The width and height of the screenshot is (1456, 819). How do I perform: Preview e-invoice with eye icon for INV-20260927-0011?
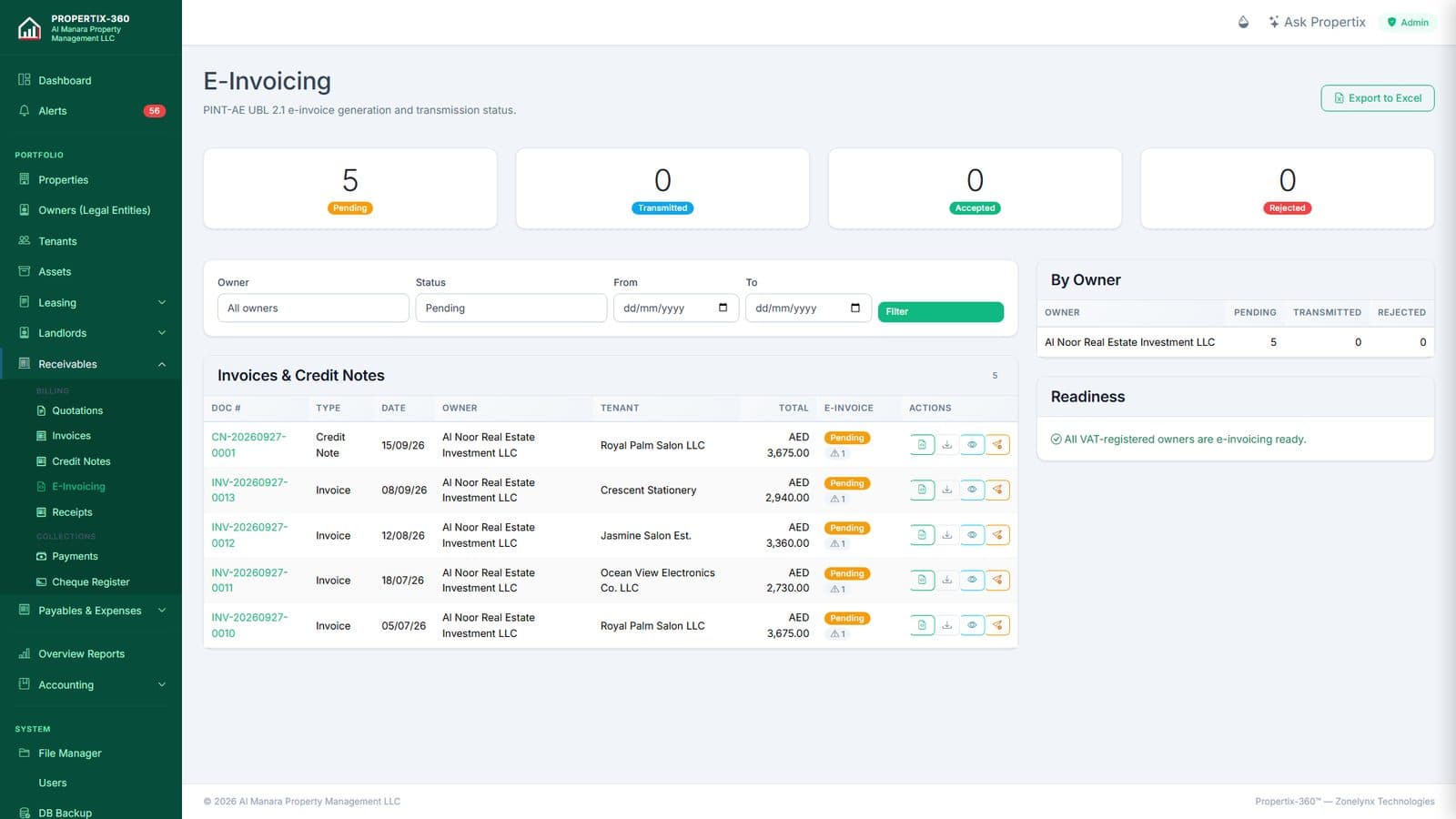coord(972,580)
